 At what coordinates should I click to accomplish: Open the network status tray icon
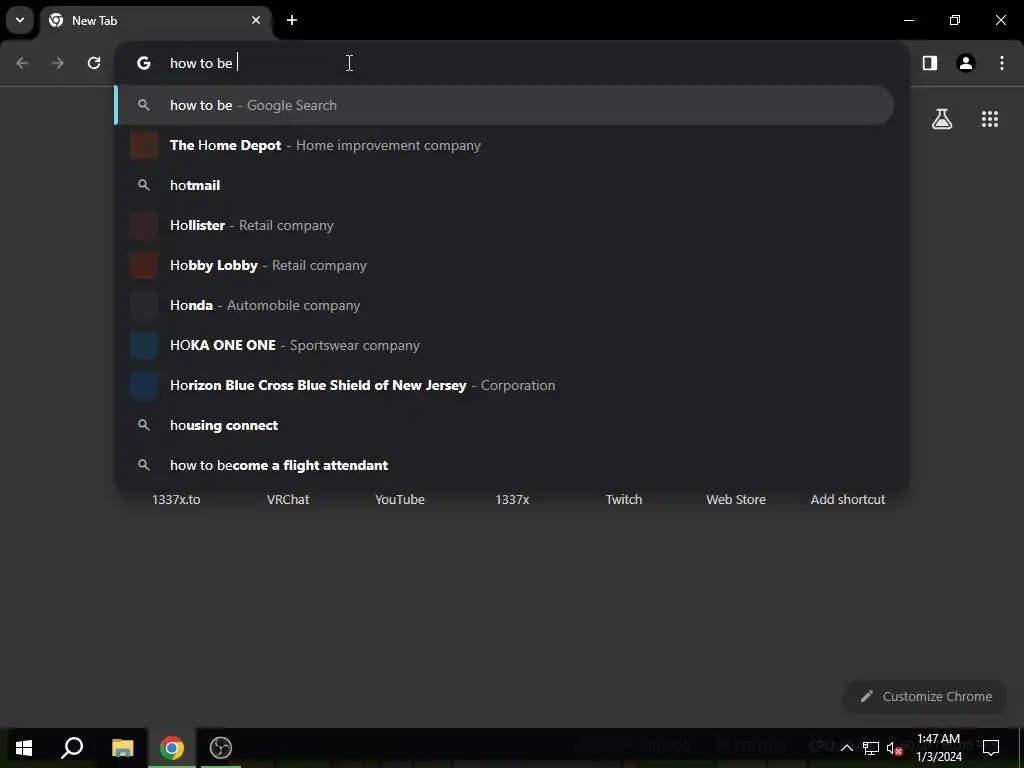point(871,748)
